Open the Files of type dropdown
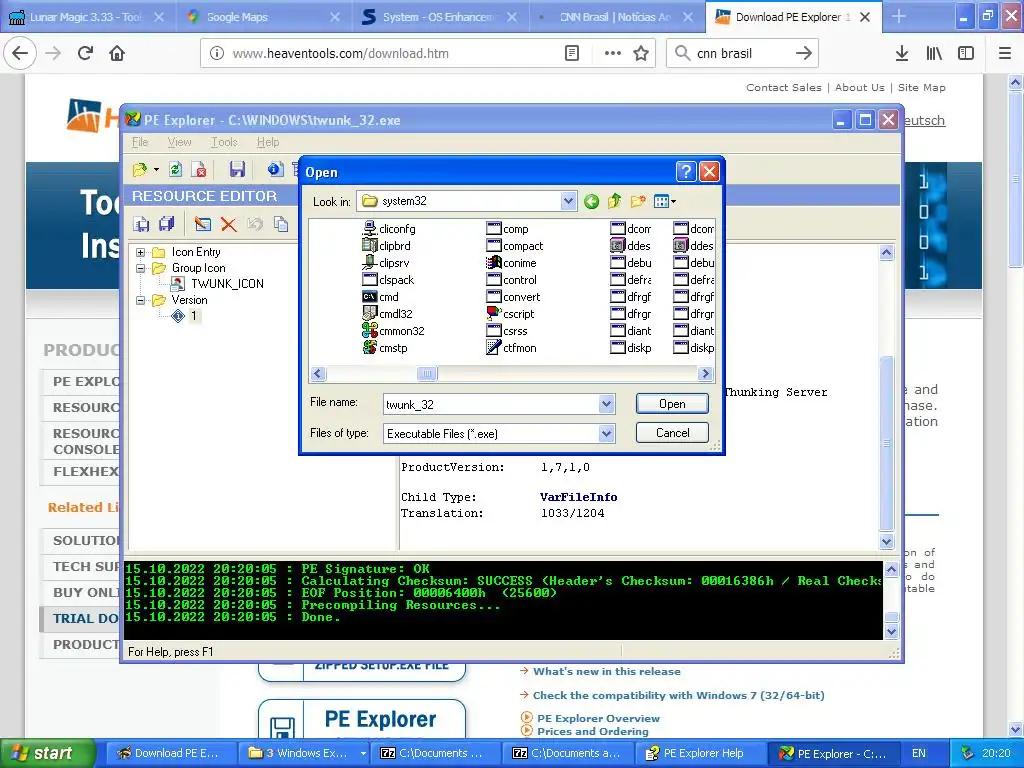The image size is (1024, 768). 606,433
